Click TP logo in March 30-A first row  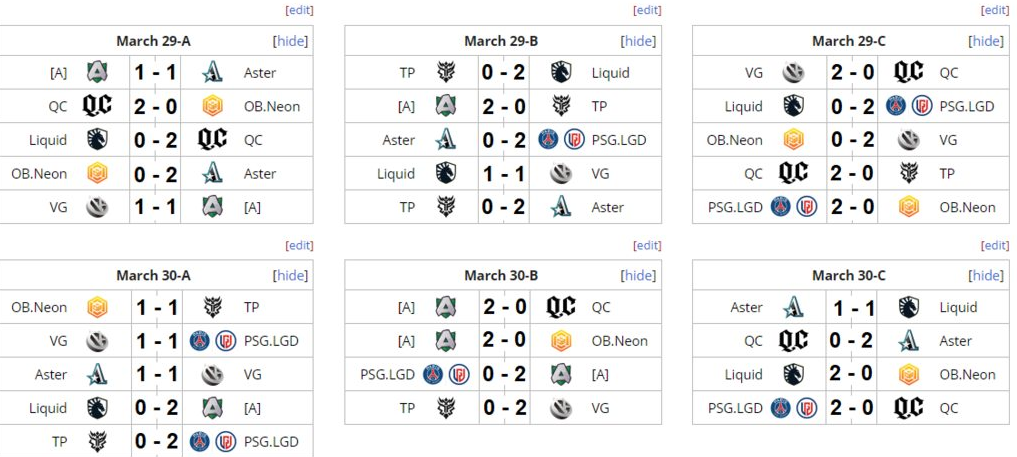point(212,307)
